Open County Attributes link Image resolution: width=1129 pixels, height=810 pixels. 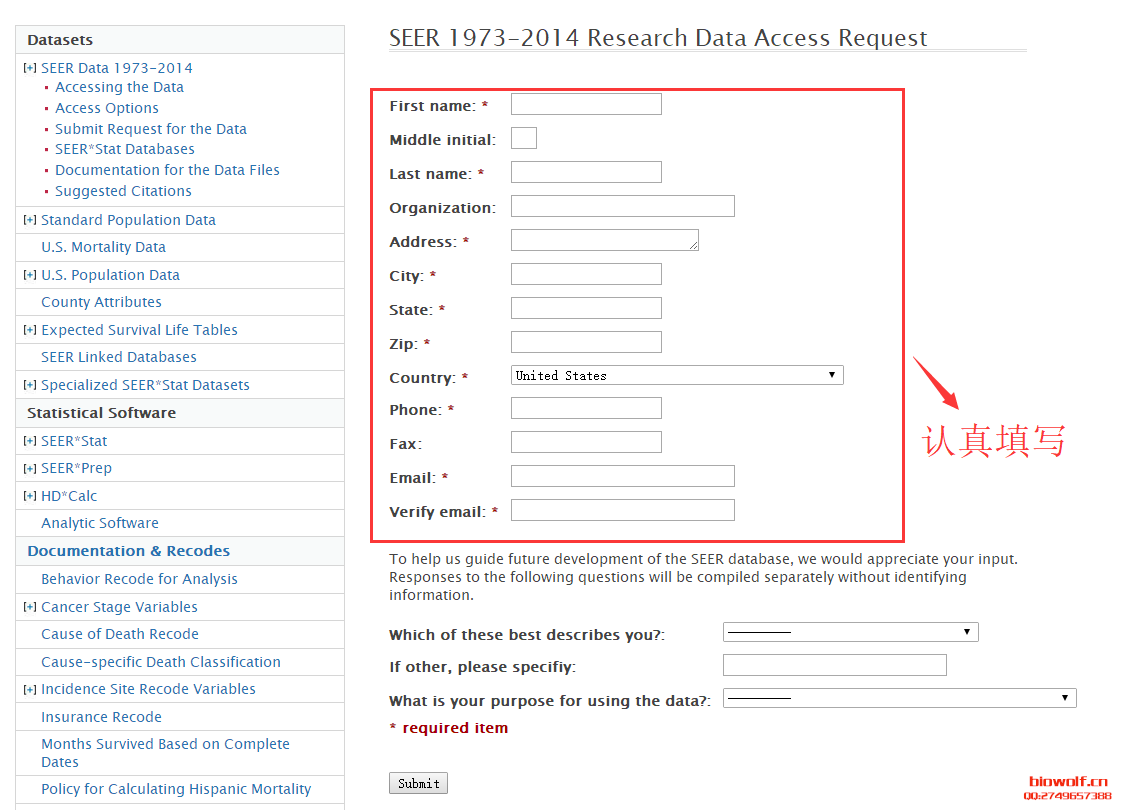(x=101, y=302)
